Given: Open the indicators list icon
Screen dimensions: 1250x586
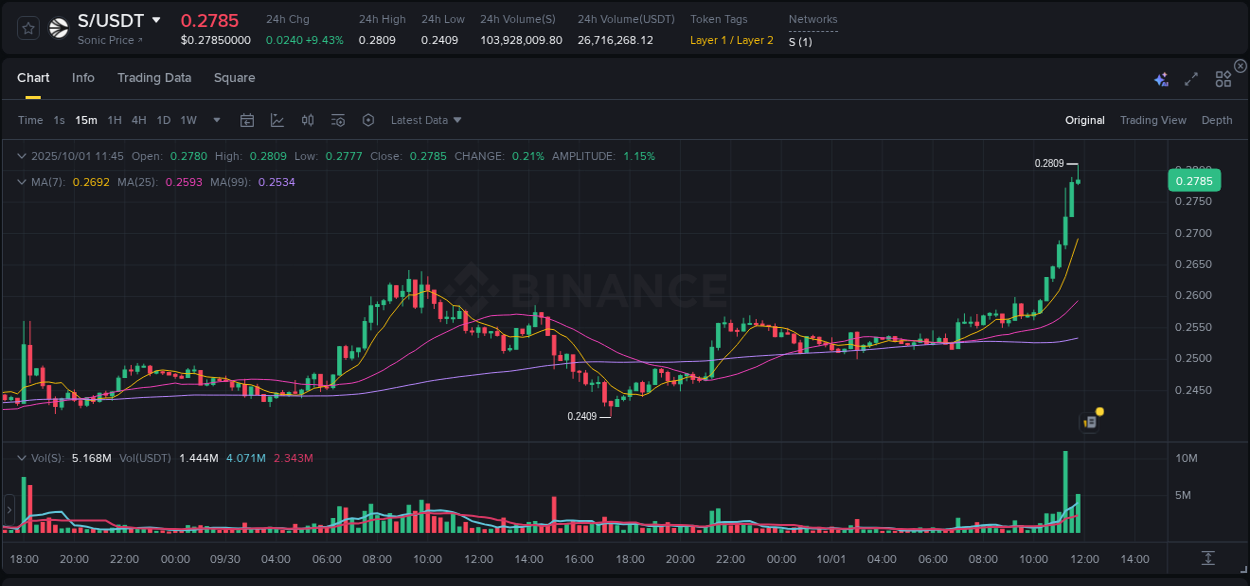Looking at the screenshot, I should click(x=338, y=120).
